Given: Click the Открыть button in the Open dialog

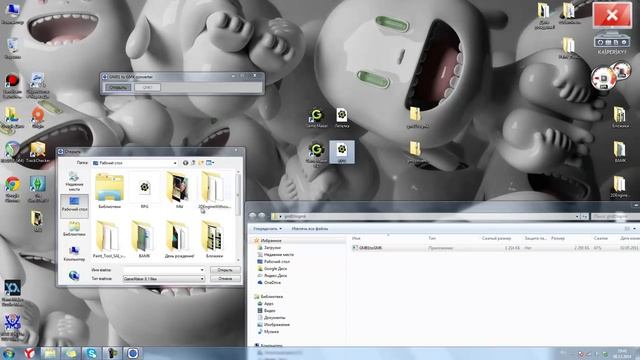Looking at the screenshot, I should coord(225,270).
